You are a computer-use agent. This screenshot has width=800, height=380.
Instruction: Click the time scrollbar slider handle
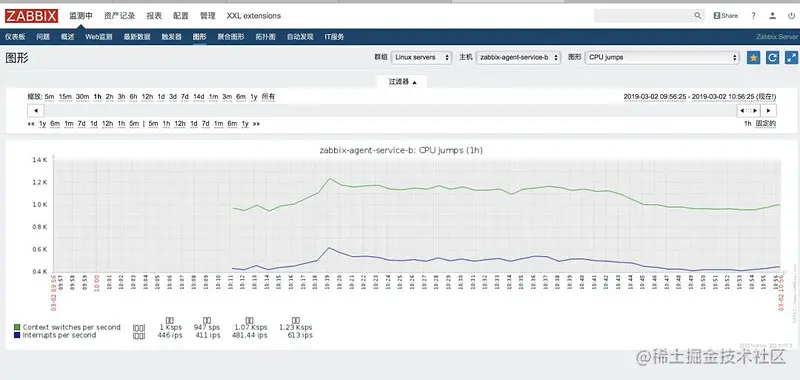tap(748, 111)
